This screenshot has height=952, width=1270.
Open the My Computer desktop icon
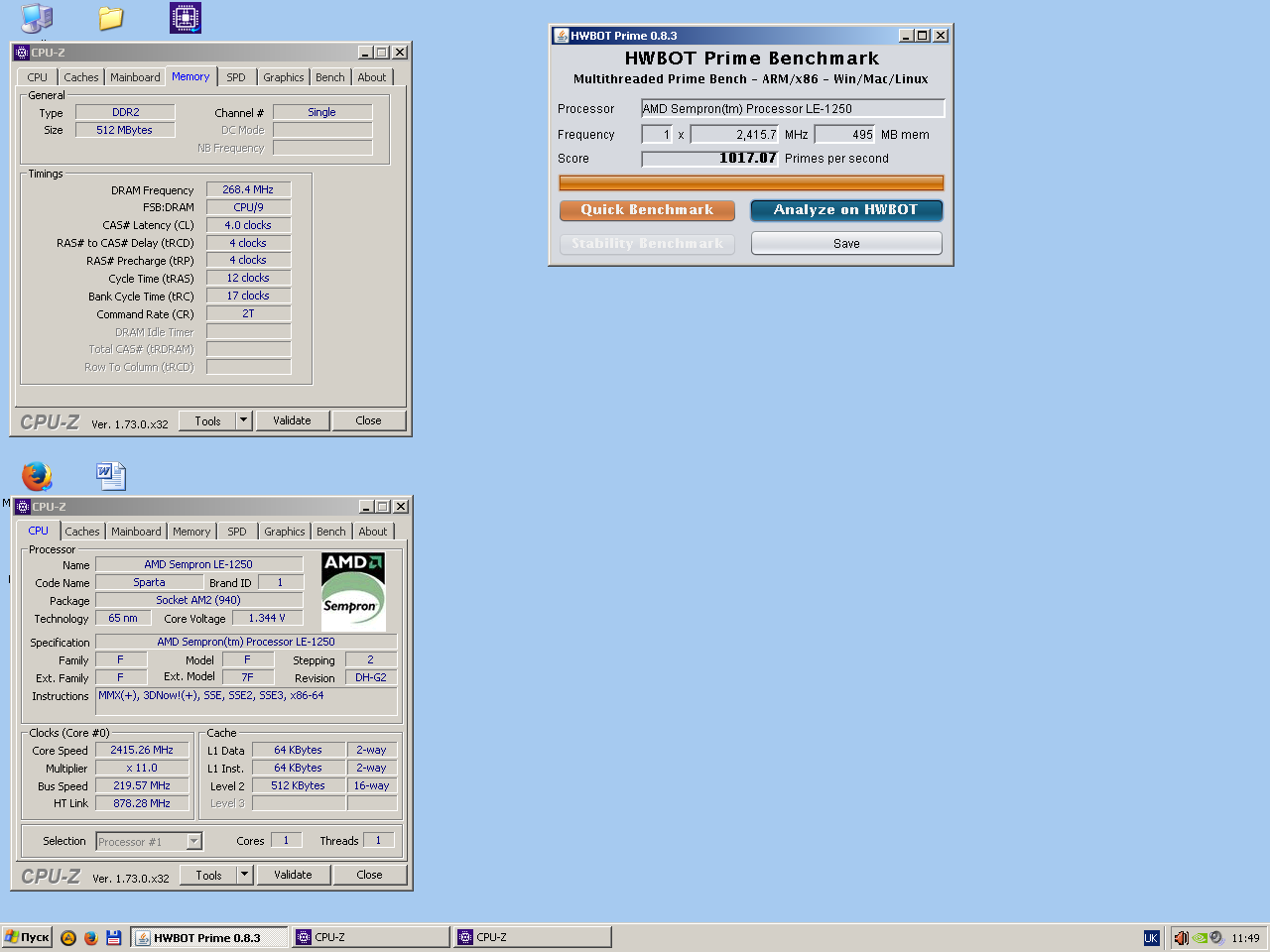(37, 17)
